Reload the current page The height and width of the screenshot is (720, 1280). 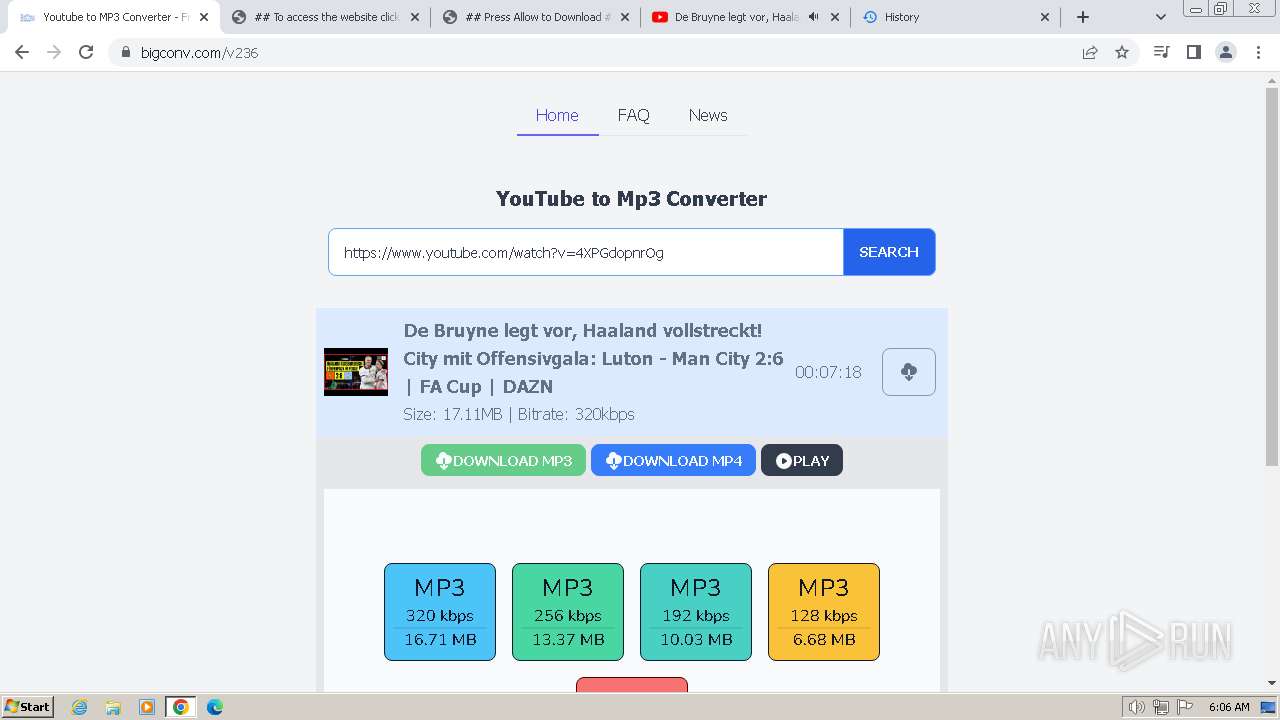point(86,52)
